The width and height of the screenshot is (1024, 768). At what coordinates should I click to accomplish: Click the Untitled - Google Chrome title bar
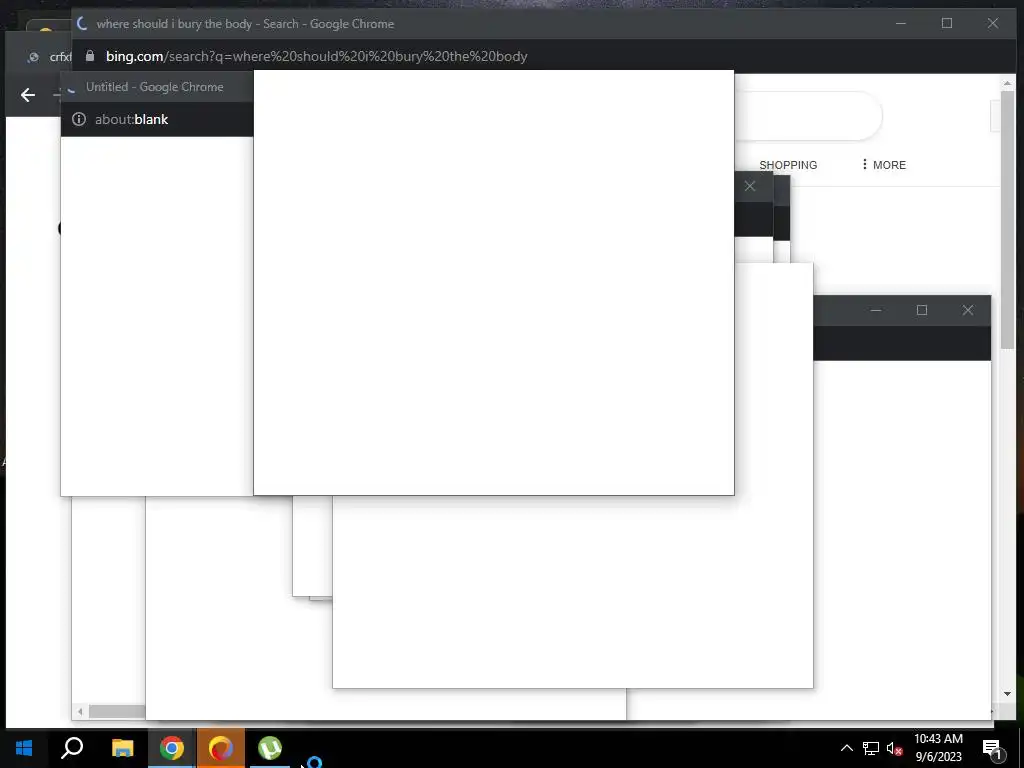tap(155, 87)
